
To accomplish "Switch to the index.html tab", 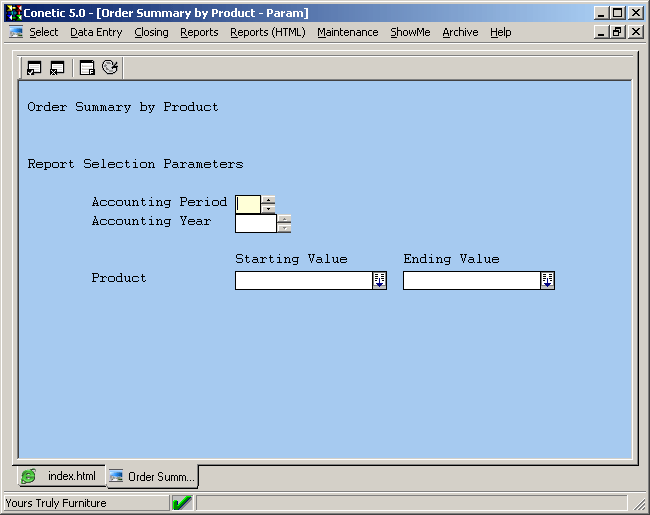I will 60,476.
